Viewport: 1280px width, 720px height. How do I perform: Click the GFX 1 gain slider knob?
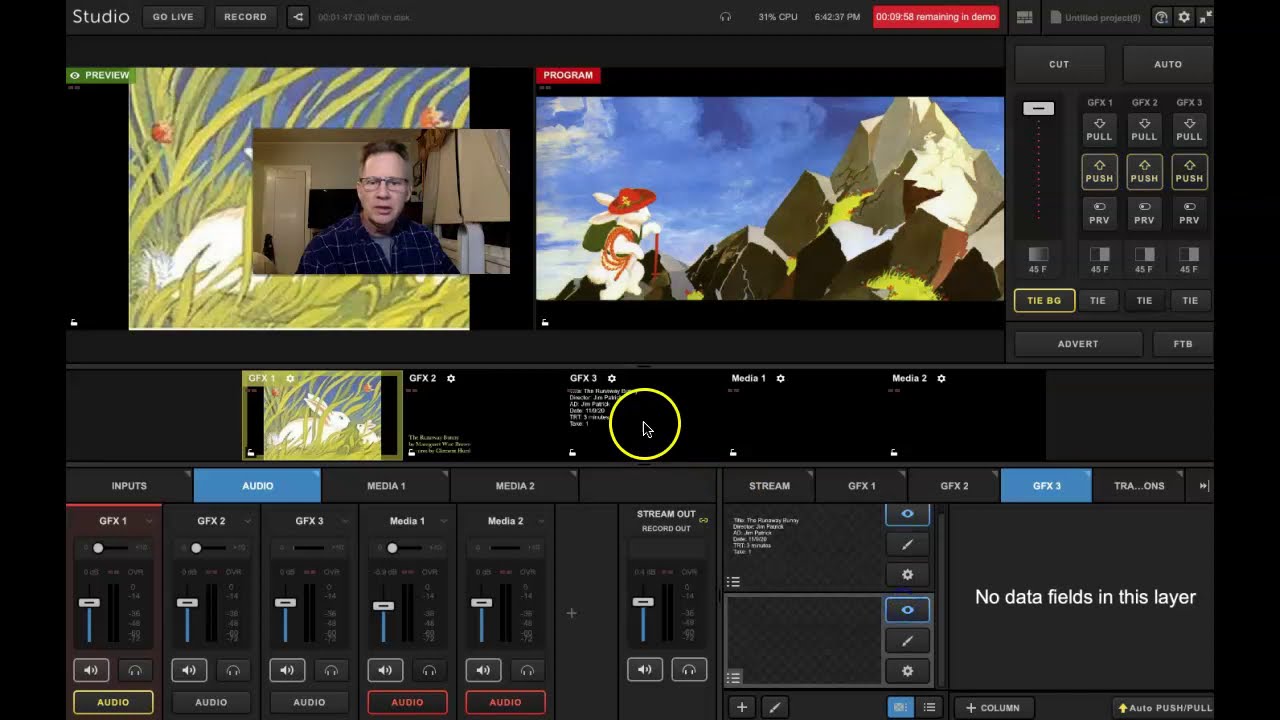click(x=98, y=548)
